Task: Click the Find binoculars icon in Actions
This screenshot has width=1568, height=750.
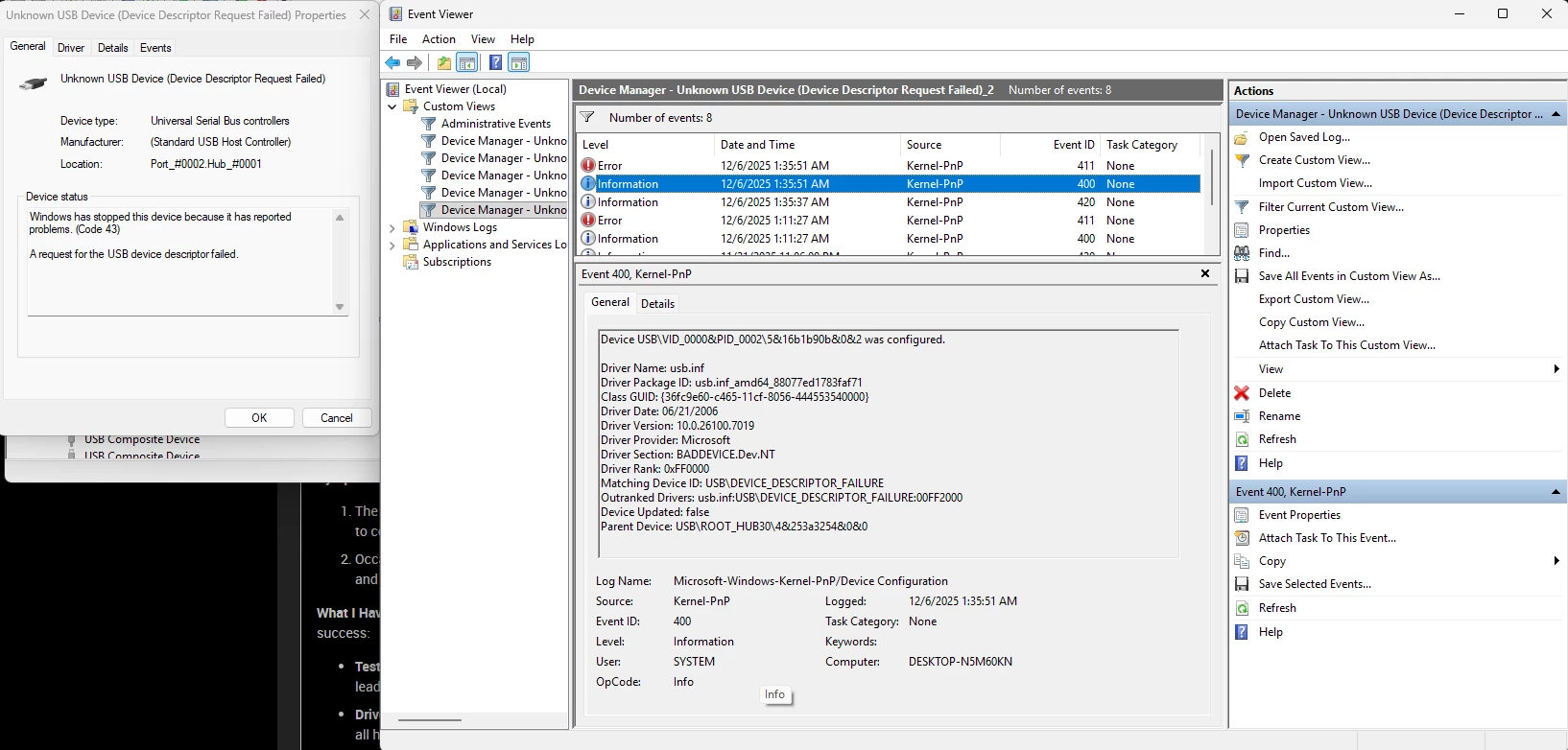Action: tap(1242, 253)
